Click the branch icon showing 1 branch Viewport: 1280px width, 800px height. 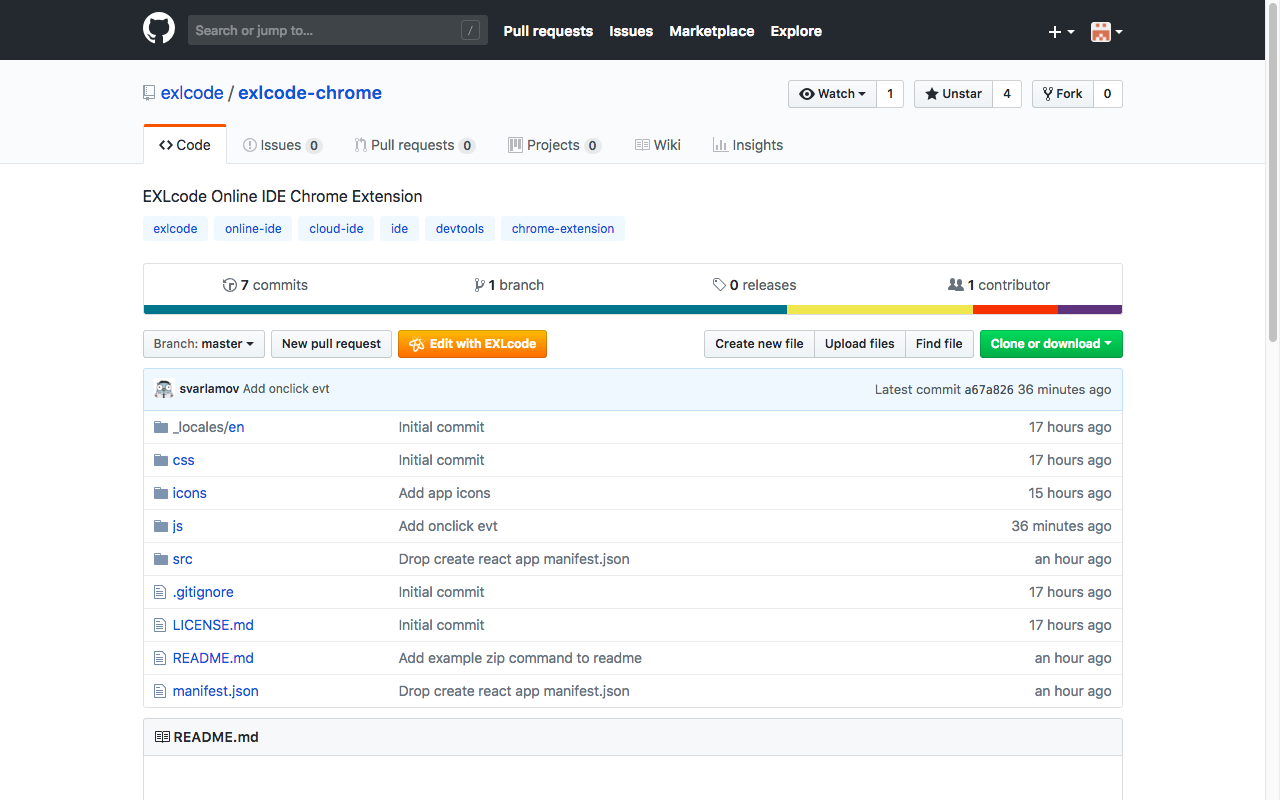(480, 284)
